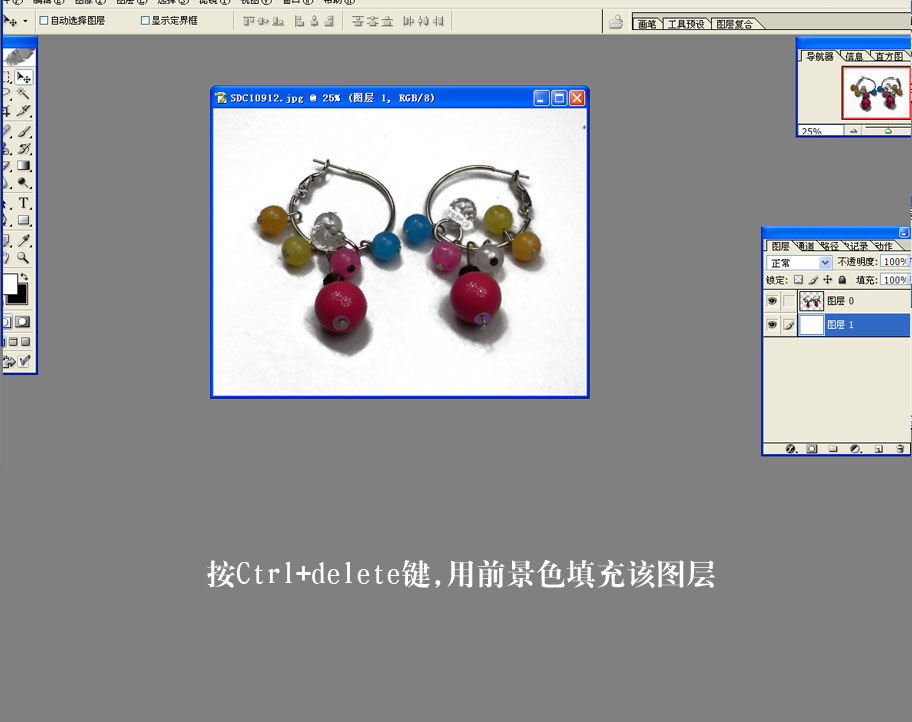
Task: Select the Type tool
Action: tap(24, 203)
